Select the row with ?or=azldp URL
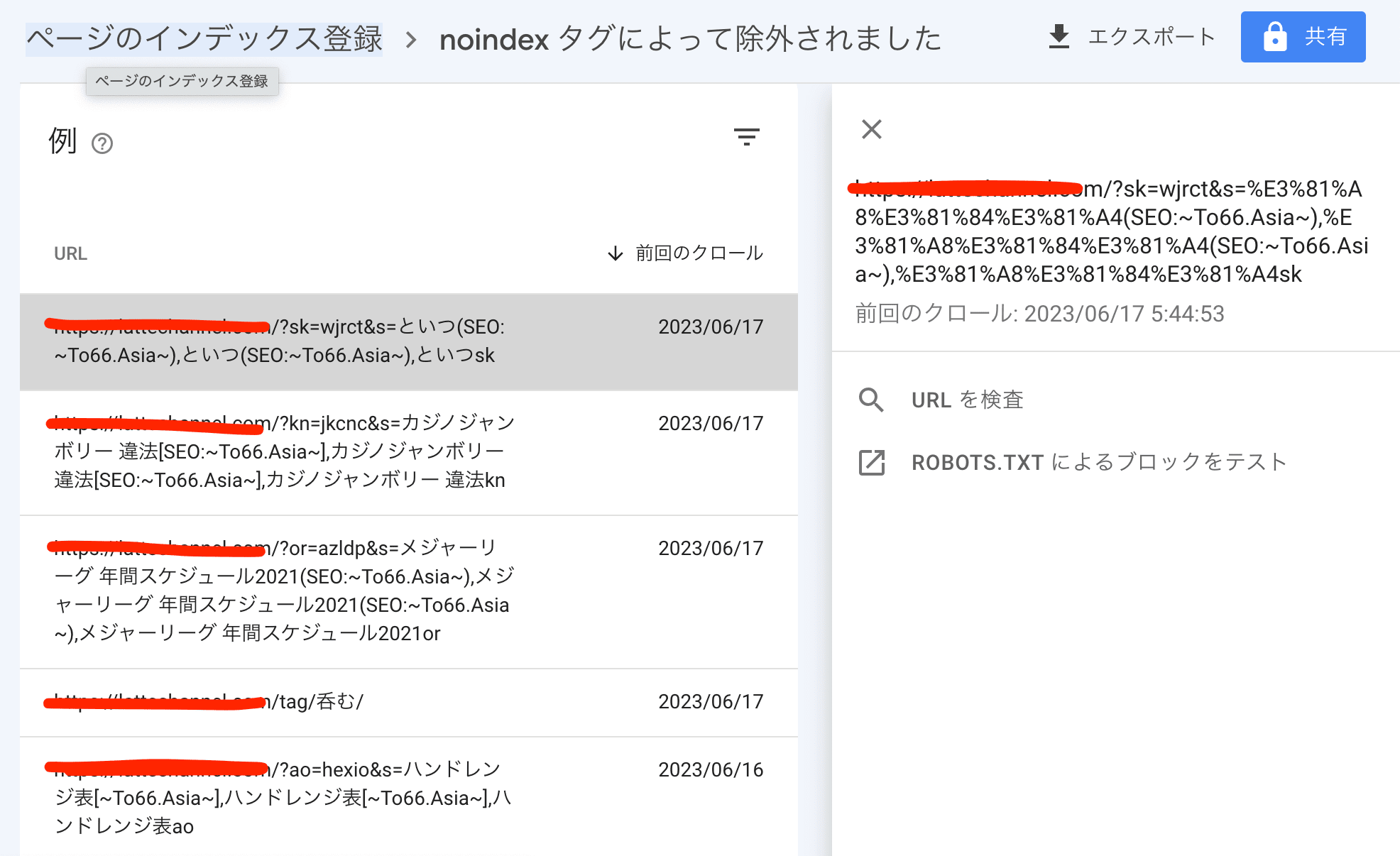This screenshot has height=856, width=1400. tap(409, 591)
